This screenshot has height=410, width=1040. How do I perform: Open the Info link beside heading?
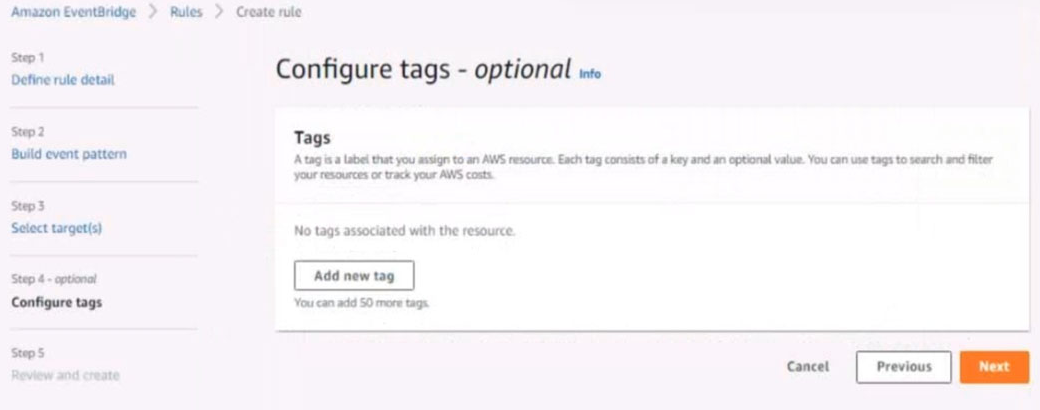[590, 74]
